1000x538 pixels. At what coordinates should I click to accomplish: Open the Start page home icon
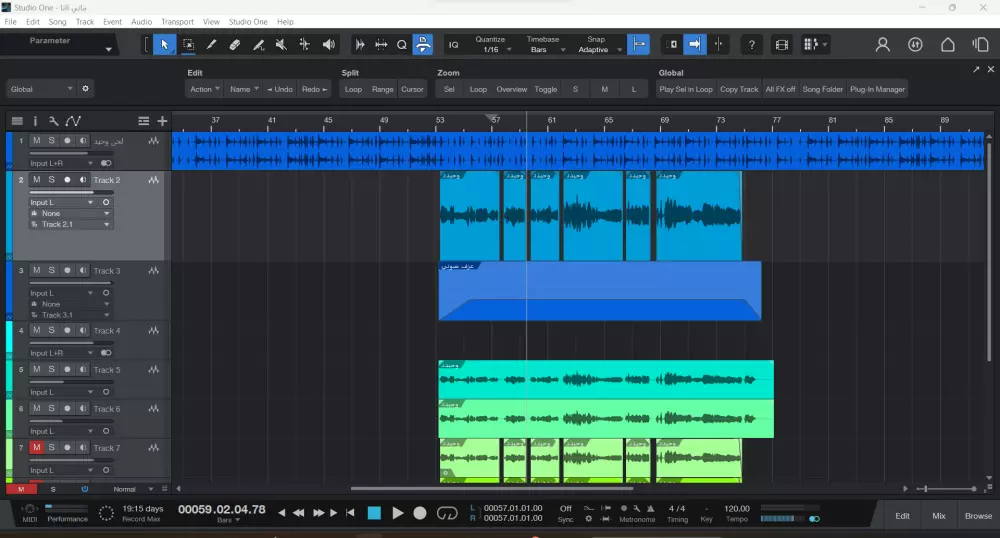(948, 44)
